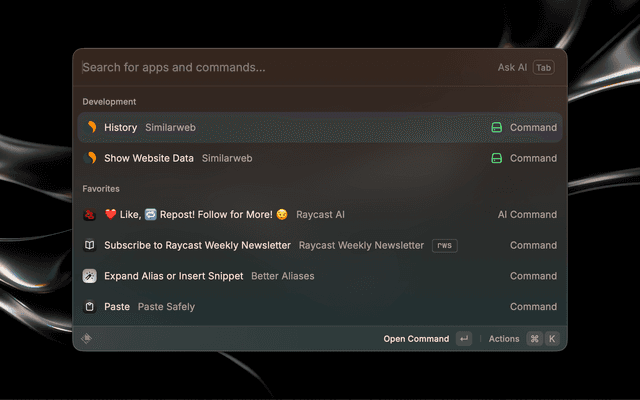Click Open Command in the bottom bar
The height and width of the screenshot is (400, 640).
click(x=416, y=339)
